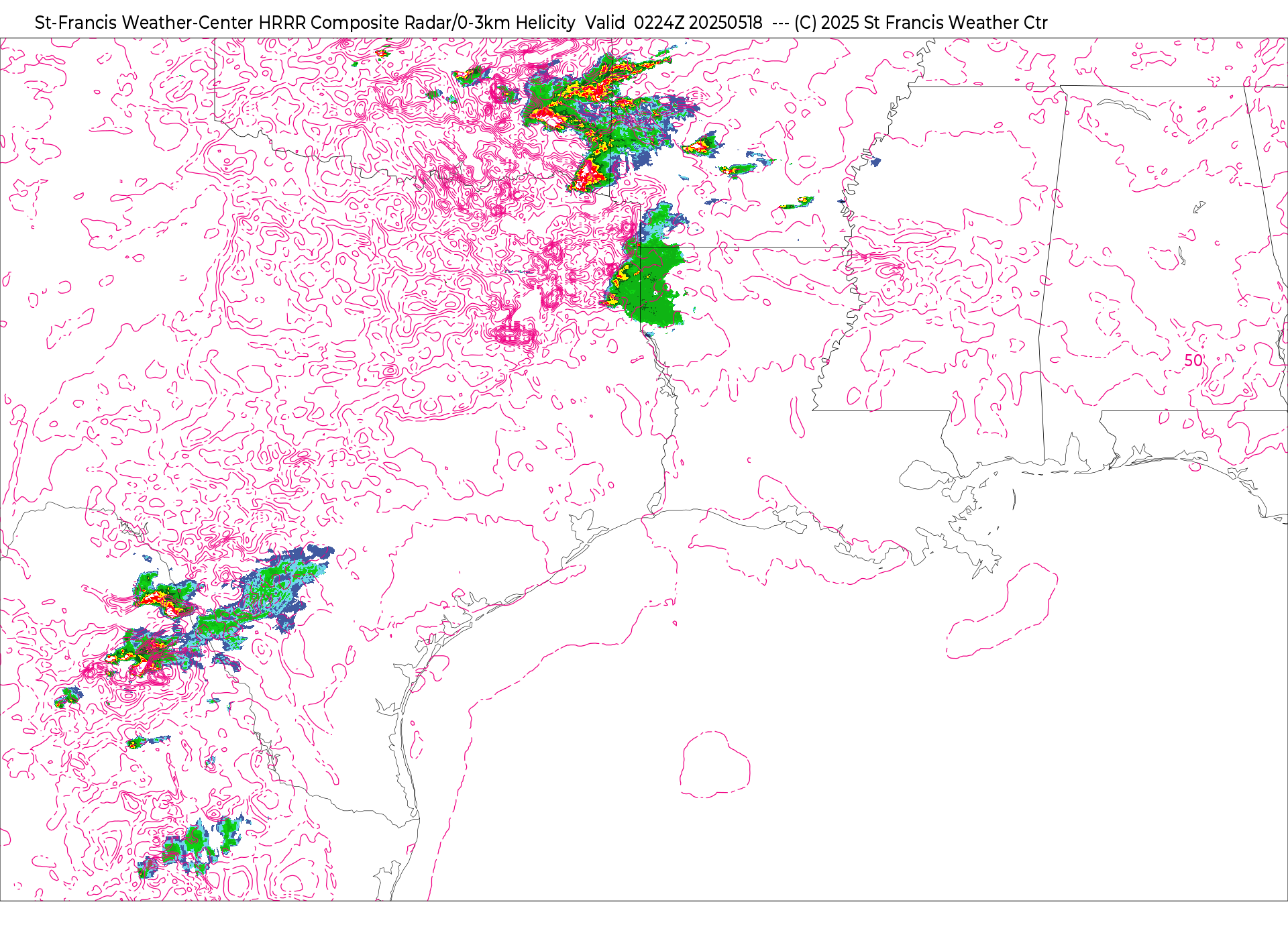Image resolution: width=1288 pixels, height=939 pixels.
Task: Click the '50' helicity contour label
Action: (1193, 360)
